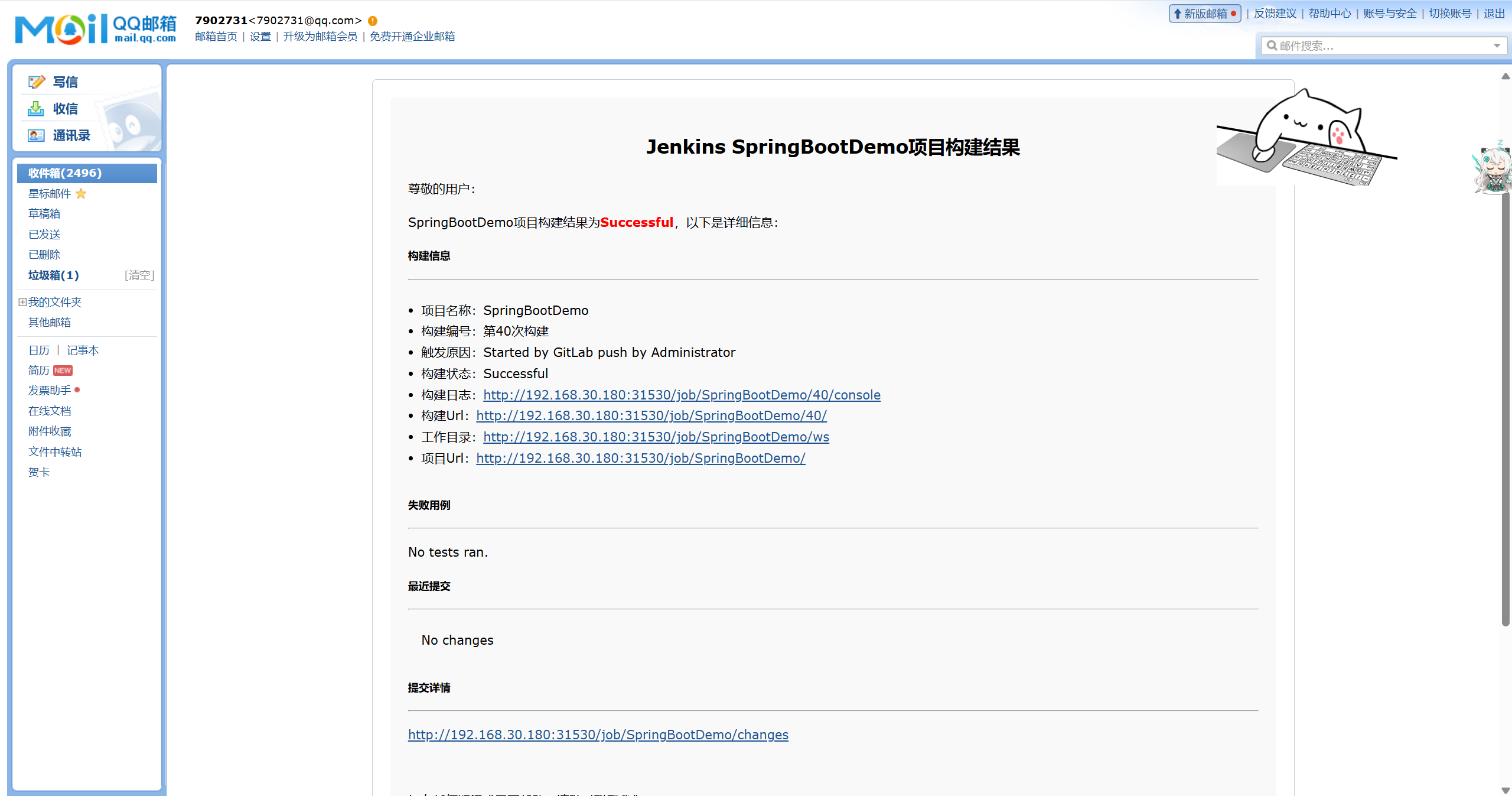Image resolution: width=1512 pixels, height=796 pixels.
Task: Click 退出 to log out
Action: 1494,14
